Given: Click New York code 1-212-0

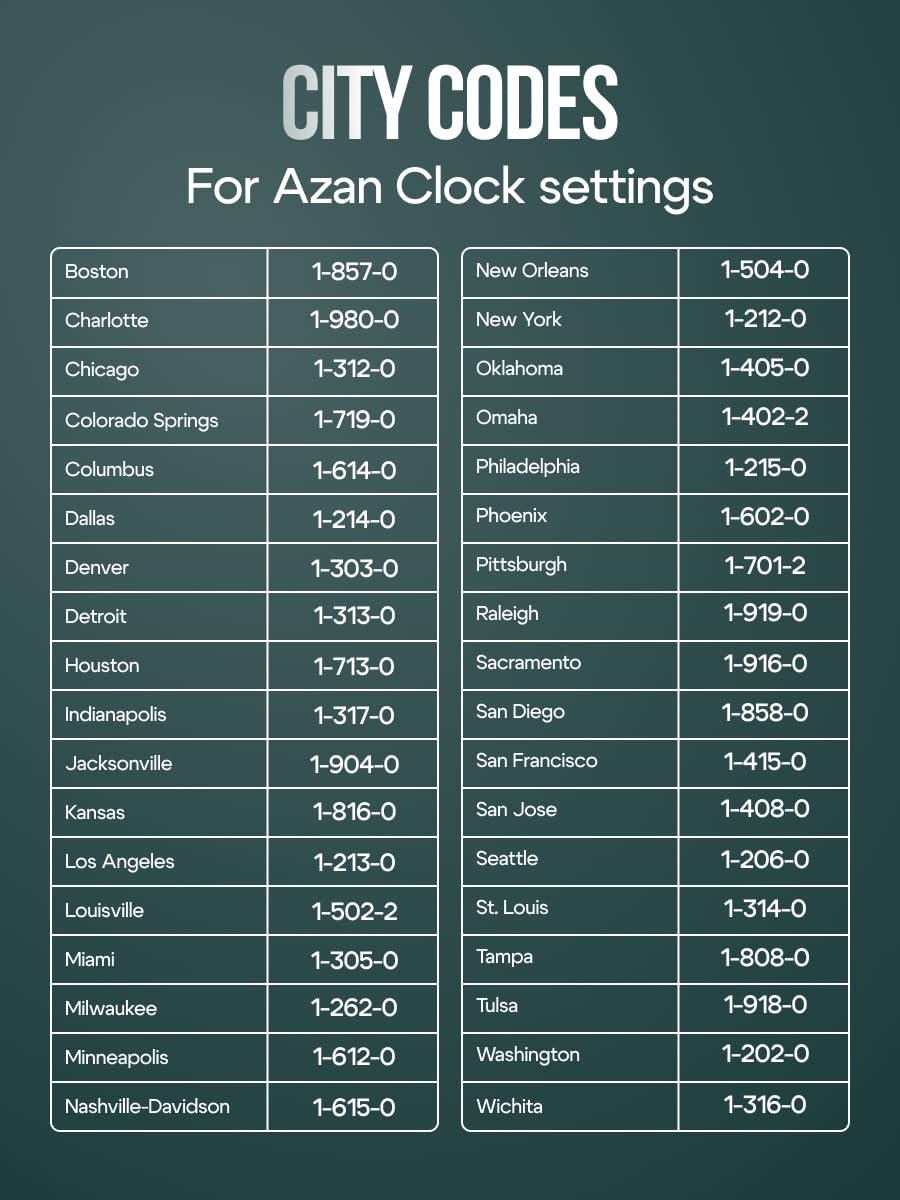Looking at the screenshot, I should pyautogui.click(x=765, y=319).
